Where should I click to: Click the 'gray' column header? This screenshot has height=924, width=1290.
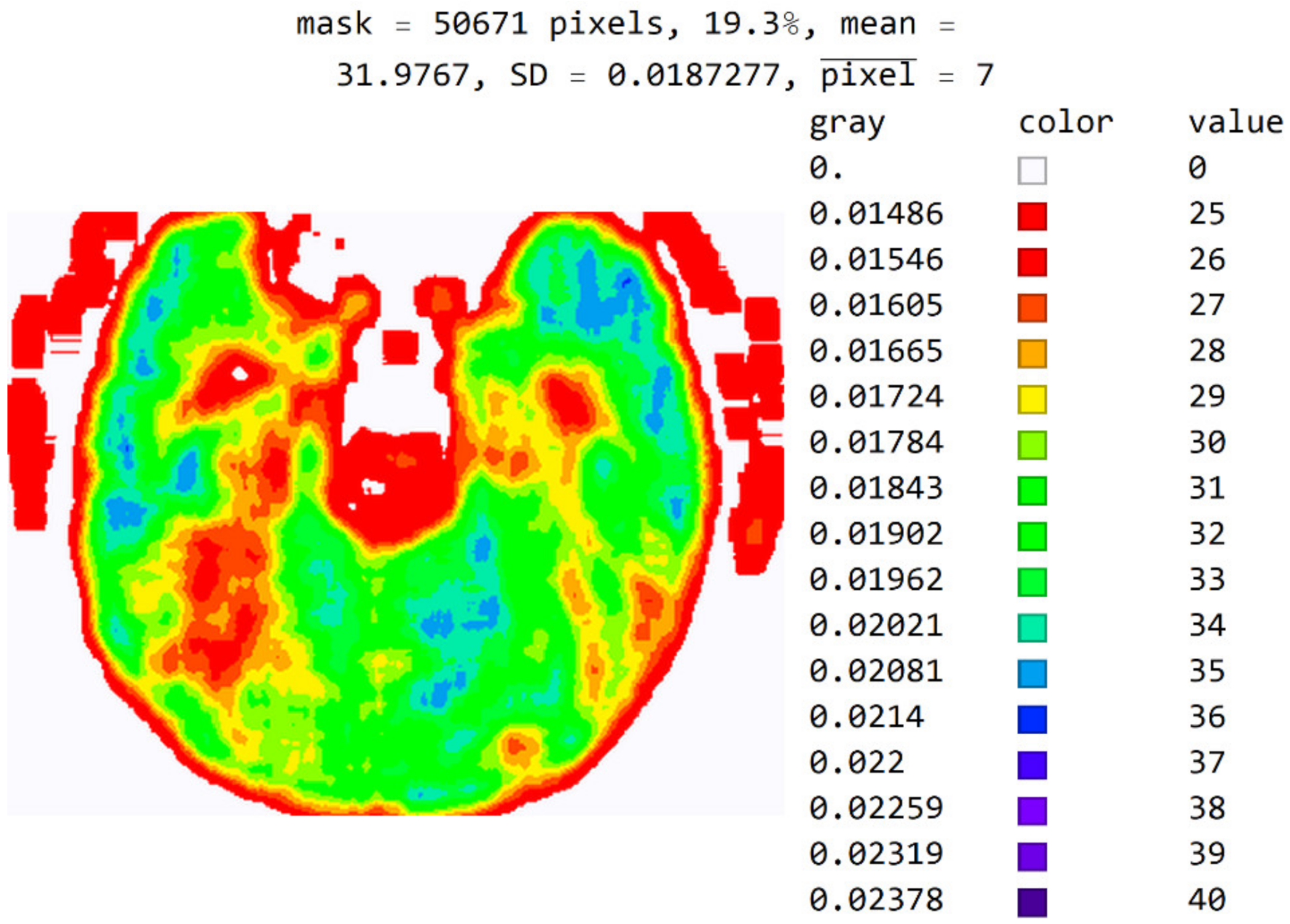coord(847,123)
